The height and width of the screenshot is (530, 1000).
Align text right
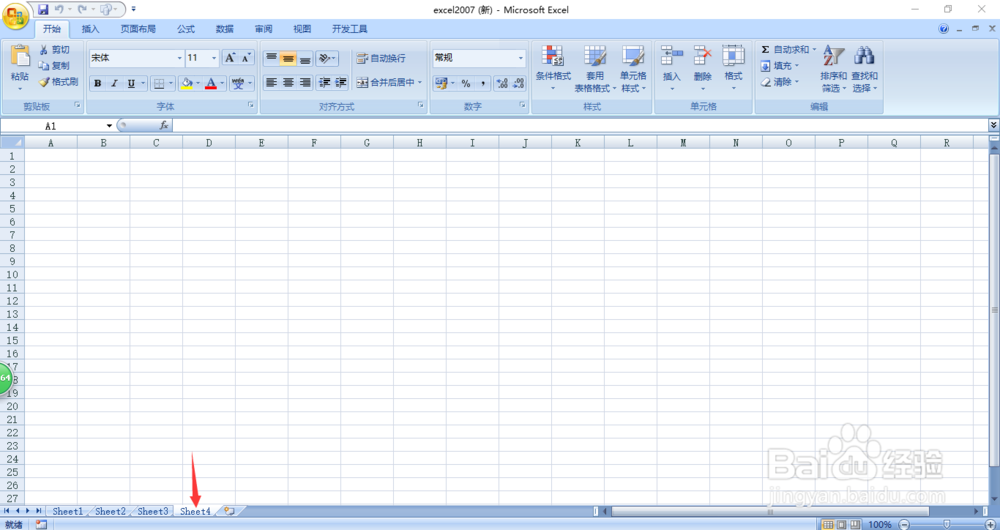(x=305, y=82)
